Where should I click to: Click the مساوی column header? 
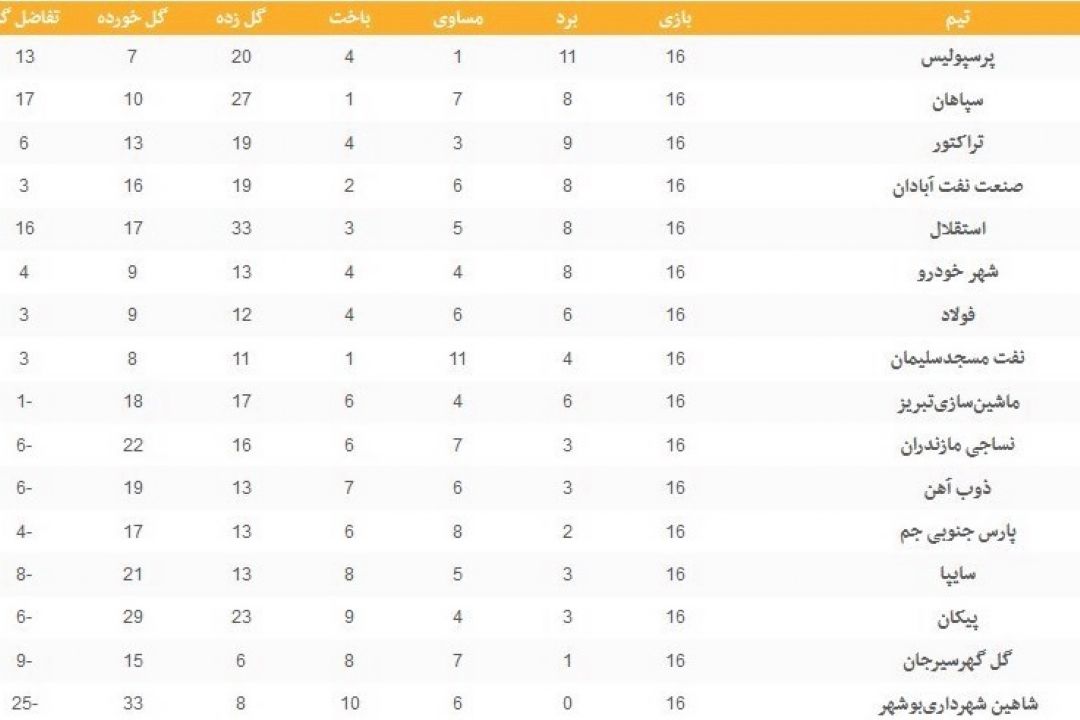click(458, 19)
